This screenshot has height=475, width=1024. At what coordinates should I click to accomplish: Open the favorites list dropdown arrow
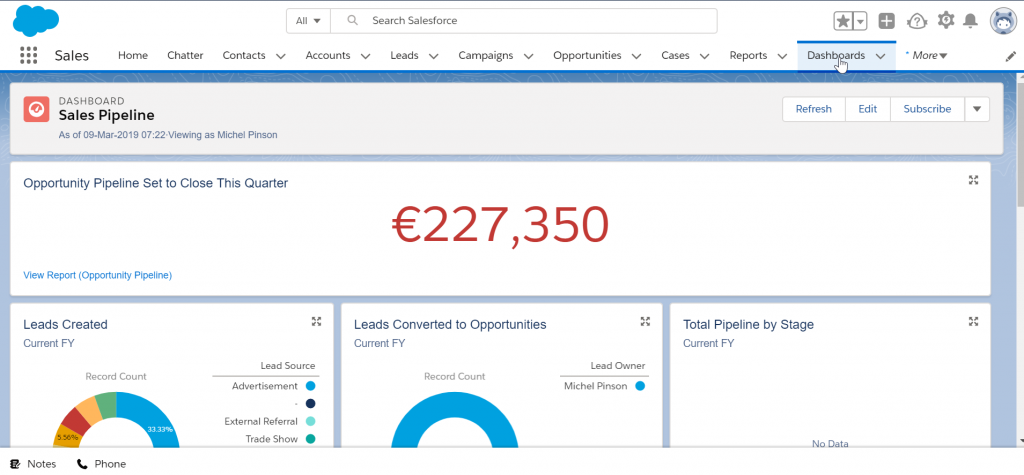point(860,21)
